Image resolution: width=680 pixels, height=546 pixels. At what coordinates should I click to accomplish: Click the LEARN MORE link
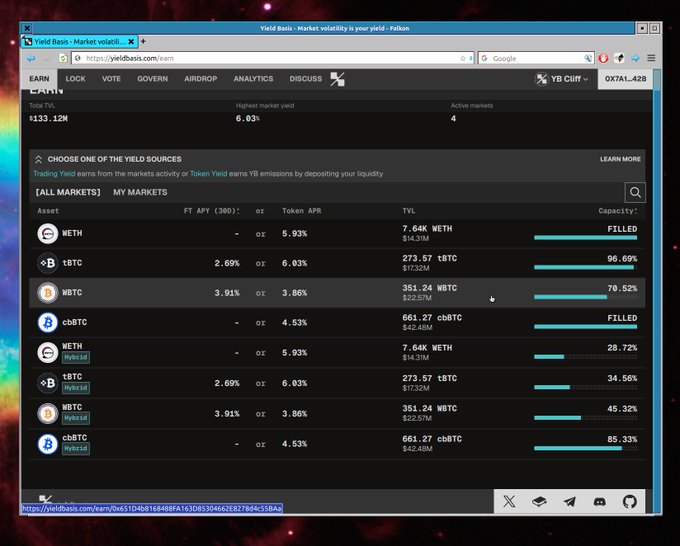[620, 159]
